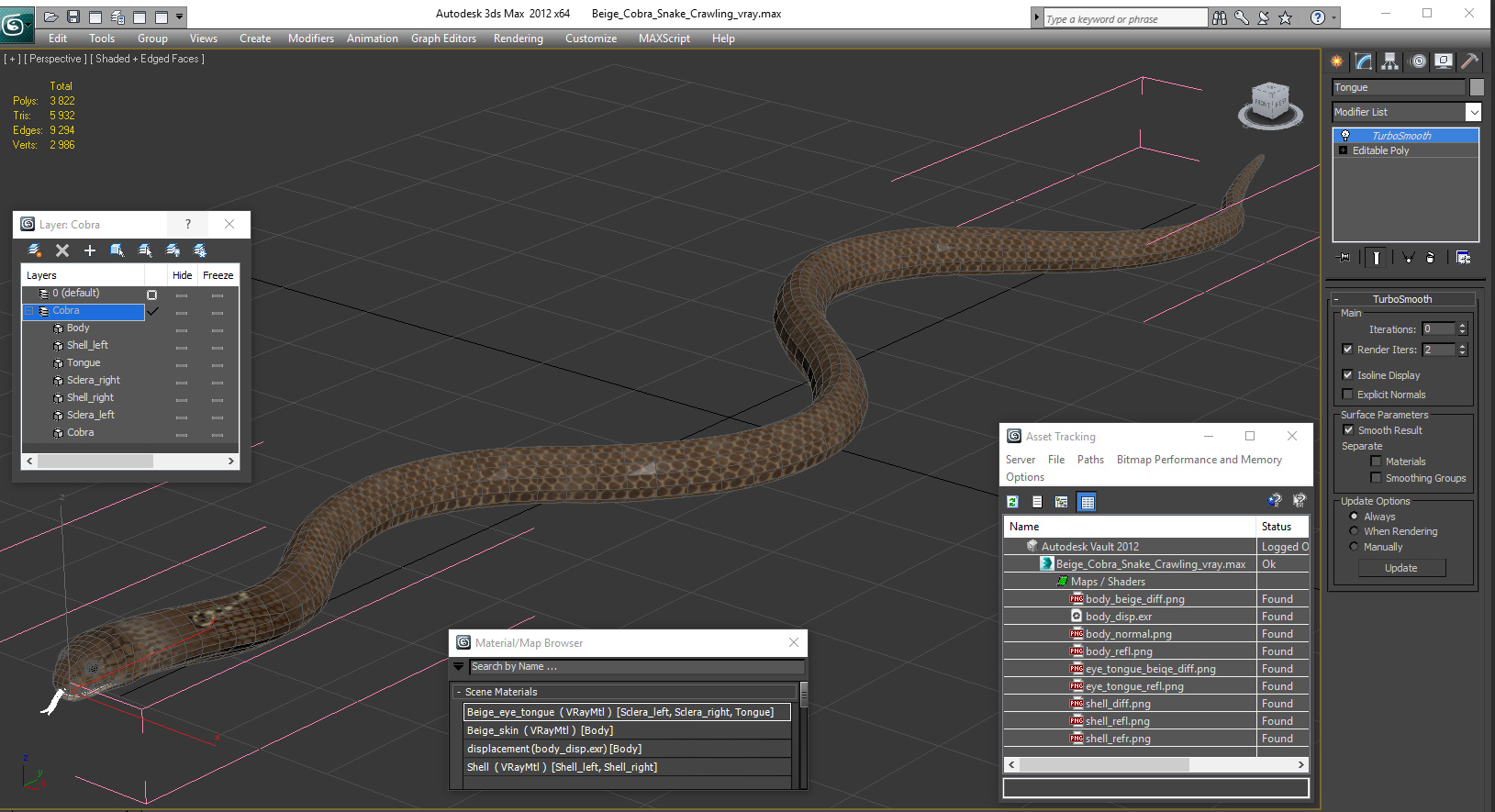1495x812 pixels.
Task: Click Highlight Selected Objects' Layers icon
Action: click(145, 250)
